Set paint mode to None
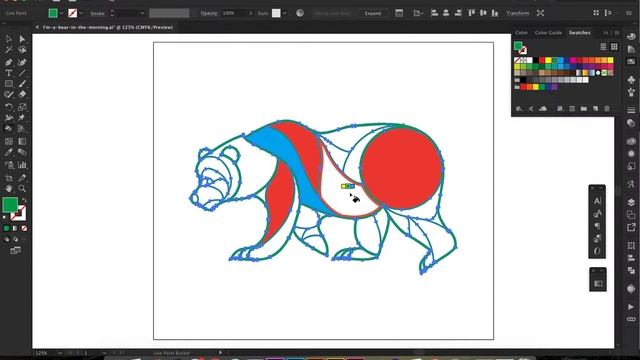 tap(24, 228)
